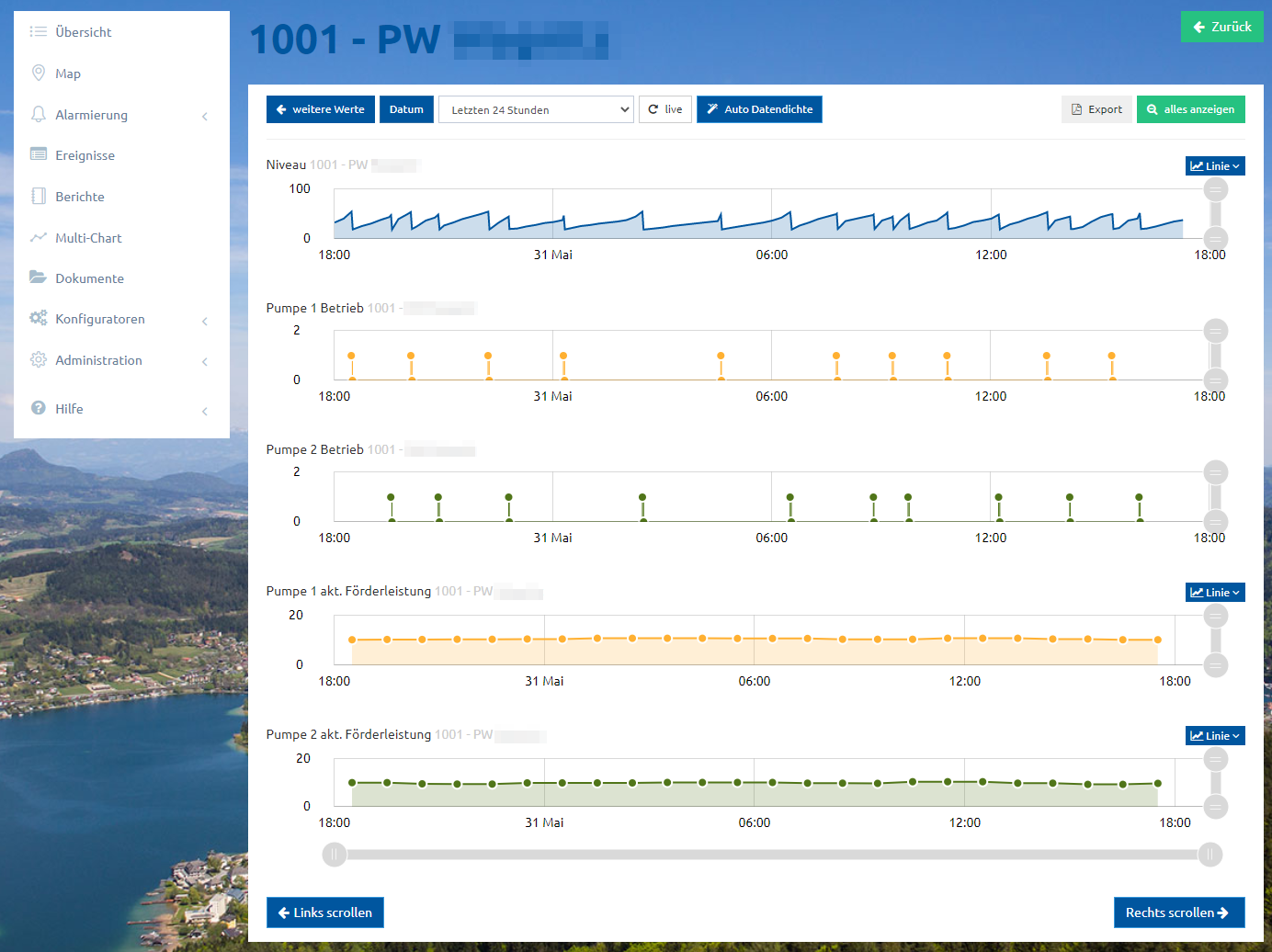The image size is (1272, 952).
Task: Click the Dokumente folder icon
Action: (38, 277)
